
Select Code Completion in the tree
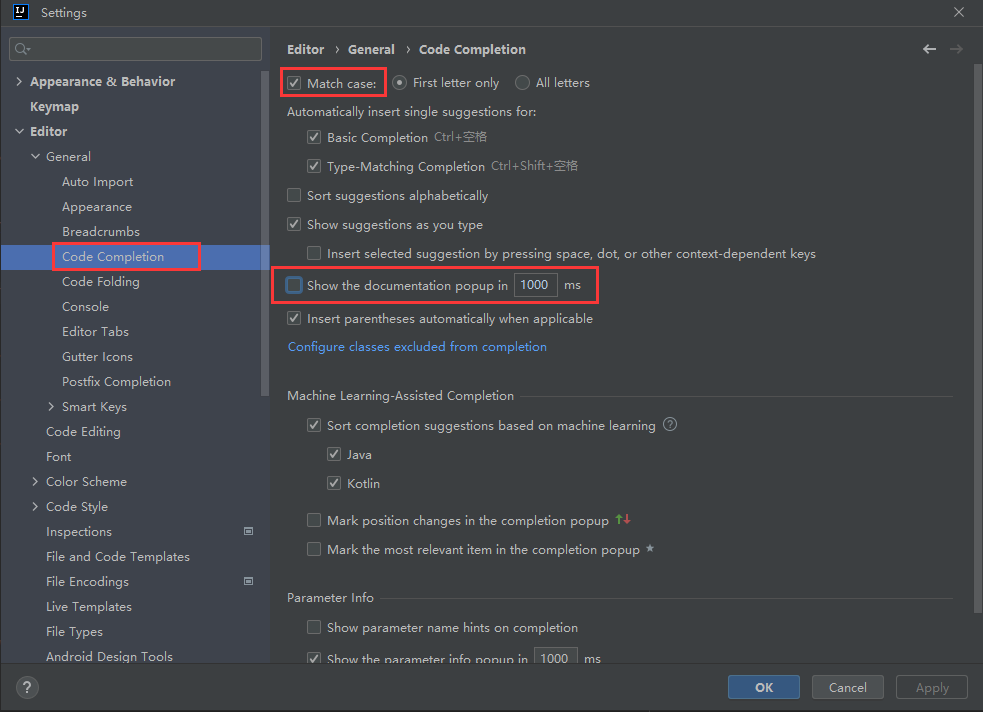(113, 257)
